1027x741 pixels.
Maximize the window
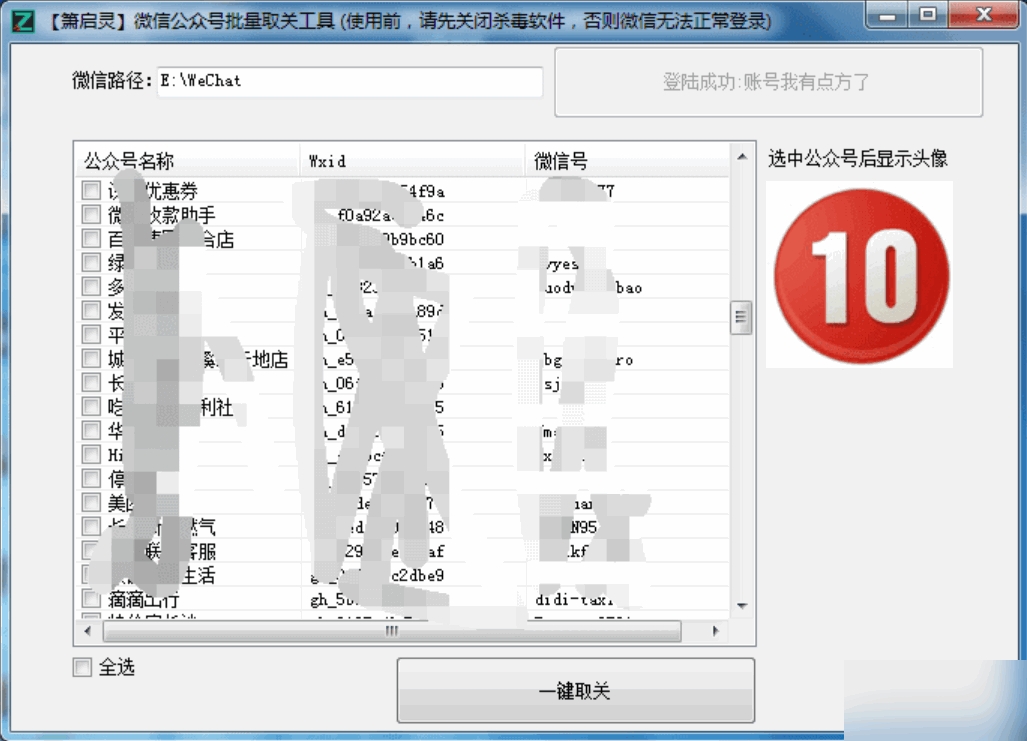(x=927, y=15)
